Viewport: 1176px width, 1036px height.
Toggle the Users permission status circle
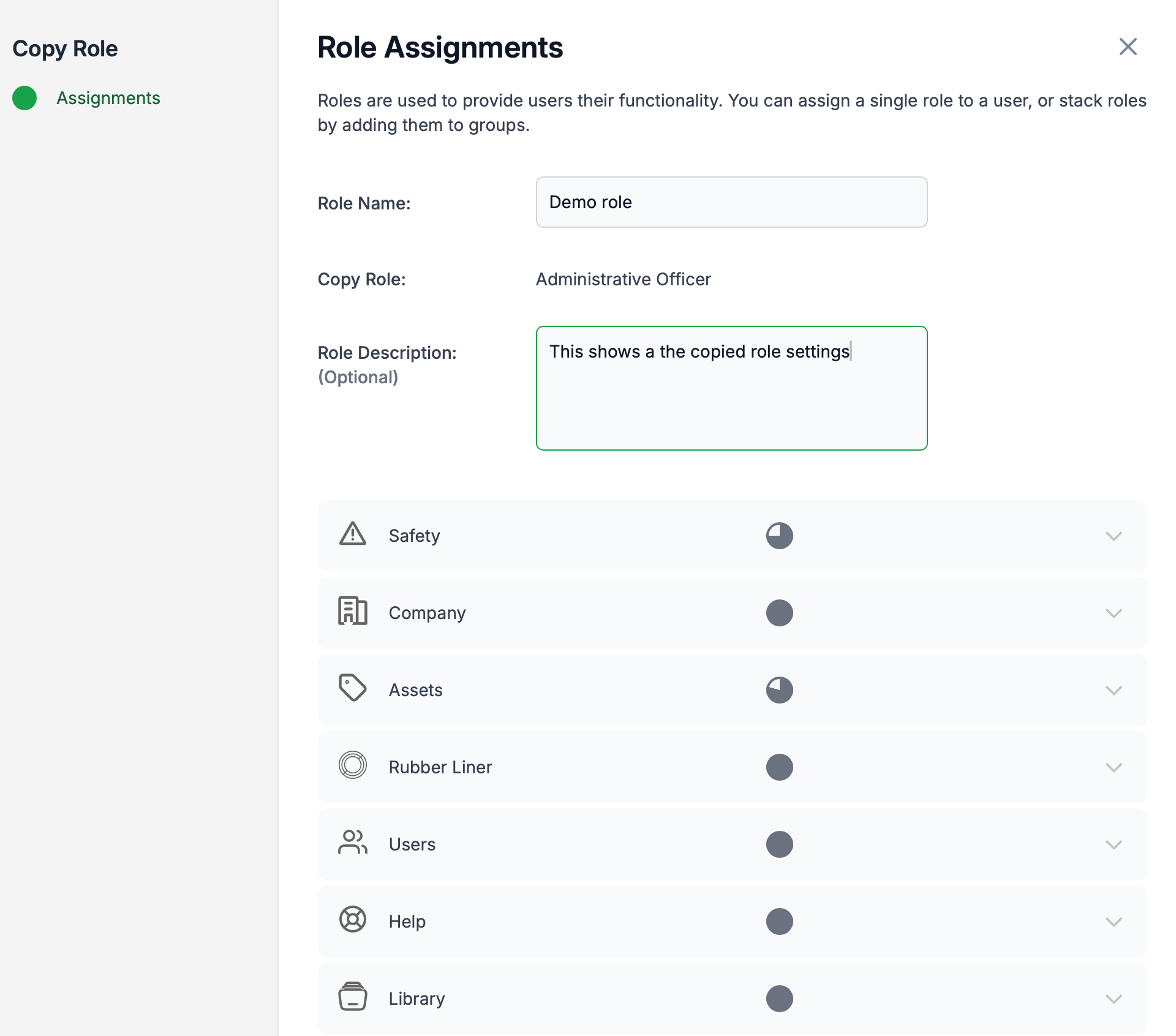(x=779, y=844)
